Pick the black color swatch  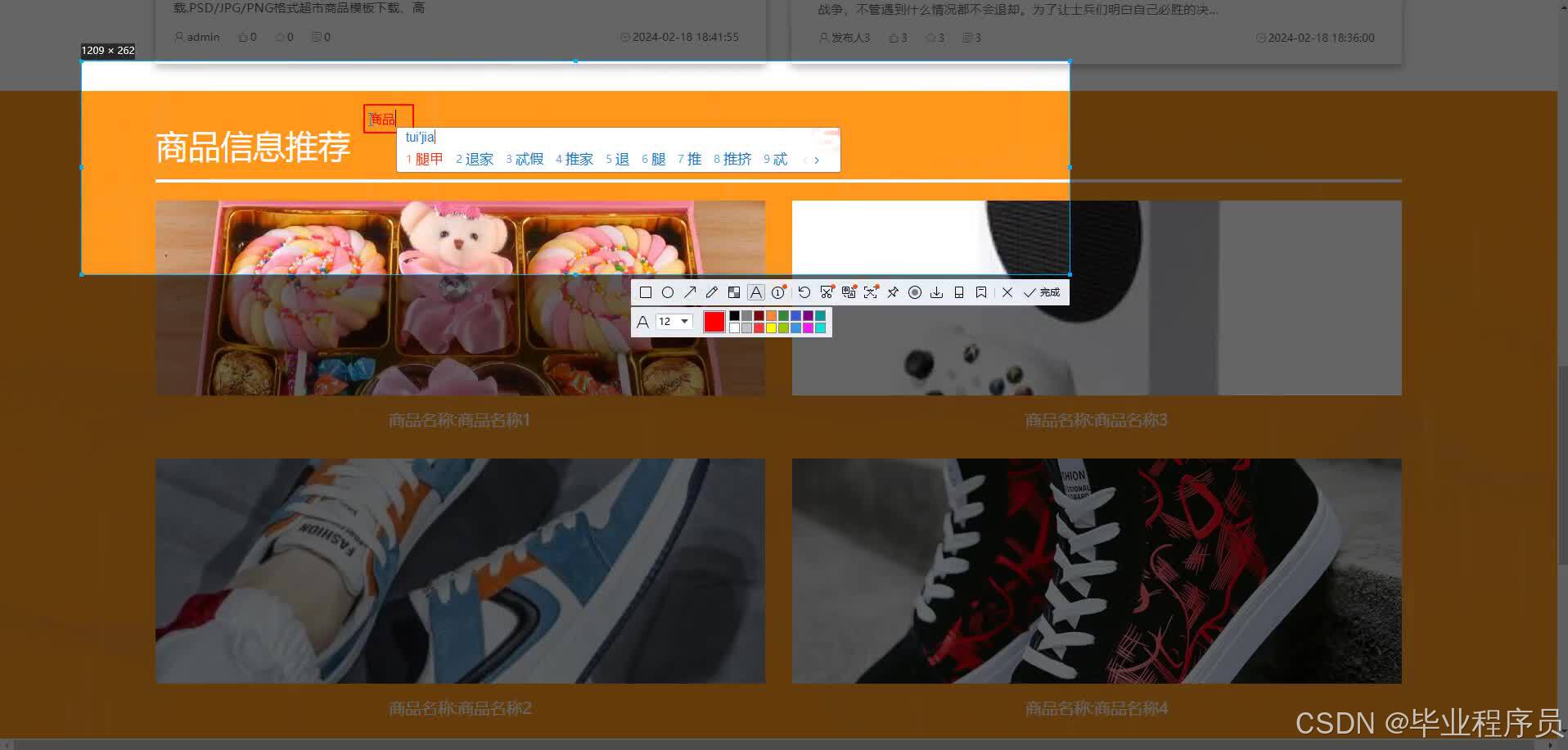pos(734,315)
